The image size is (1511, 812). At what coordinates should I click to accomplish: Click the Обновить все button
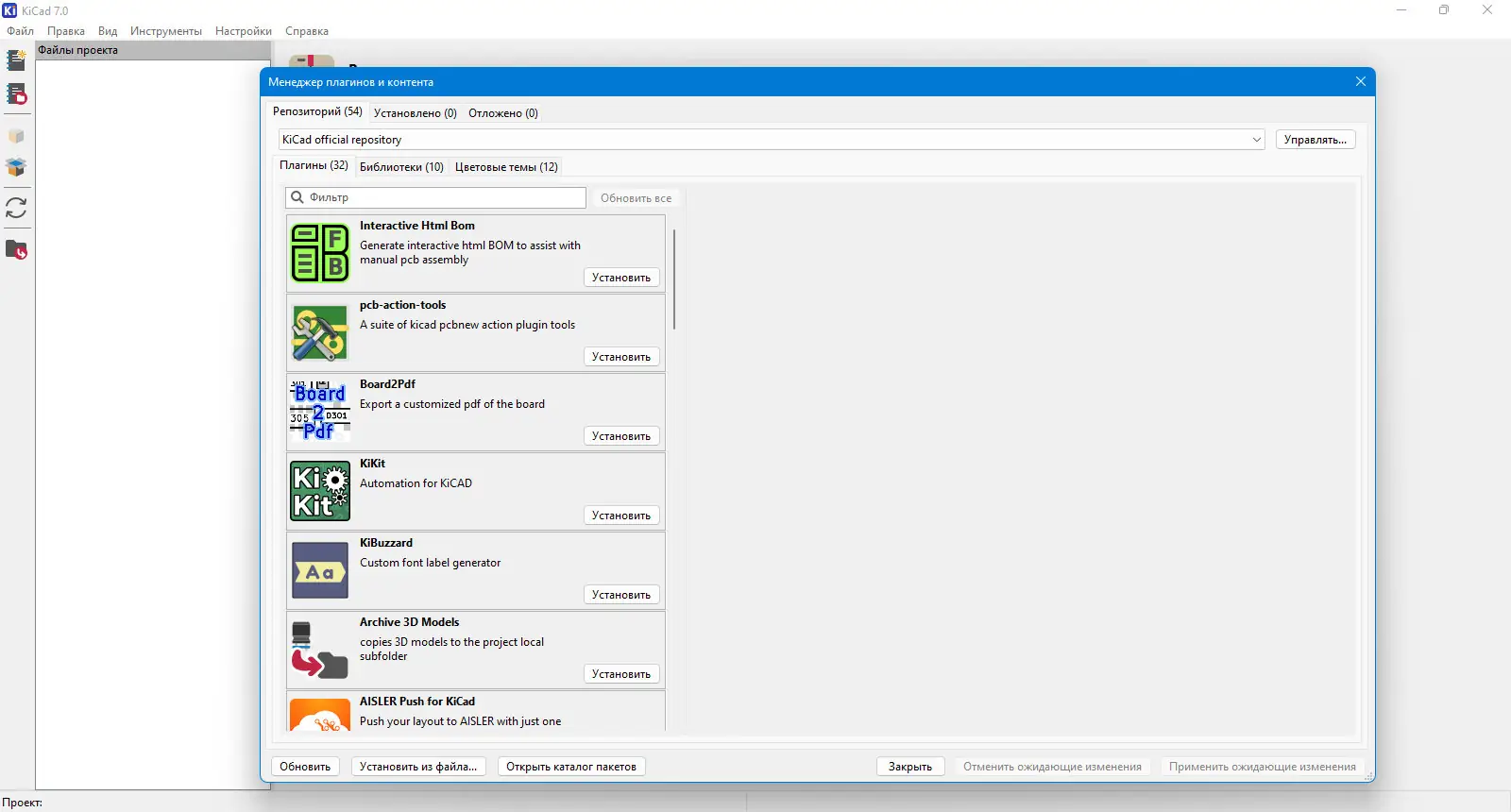point(637,198)
